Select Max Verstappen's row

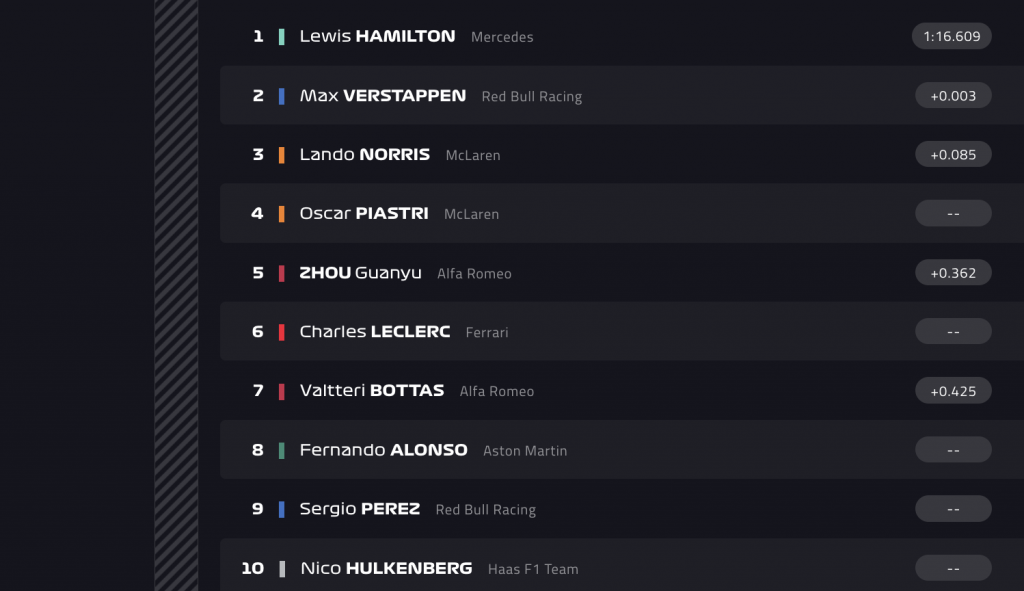(382, 96)
